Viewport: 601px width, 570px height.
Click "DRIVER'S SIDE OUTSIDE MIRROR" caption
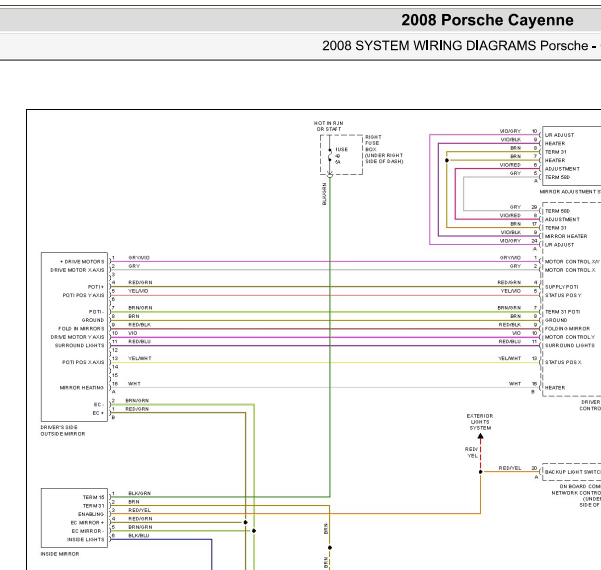[x=63, y=430]
